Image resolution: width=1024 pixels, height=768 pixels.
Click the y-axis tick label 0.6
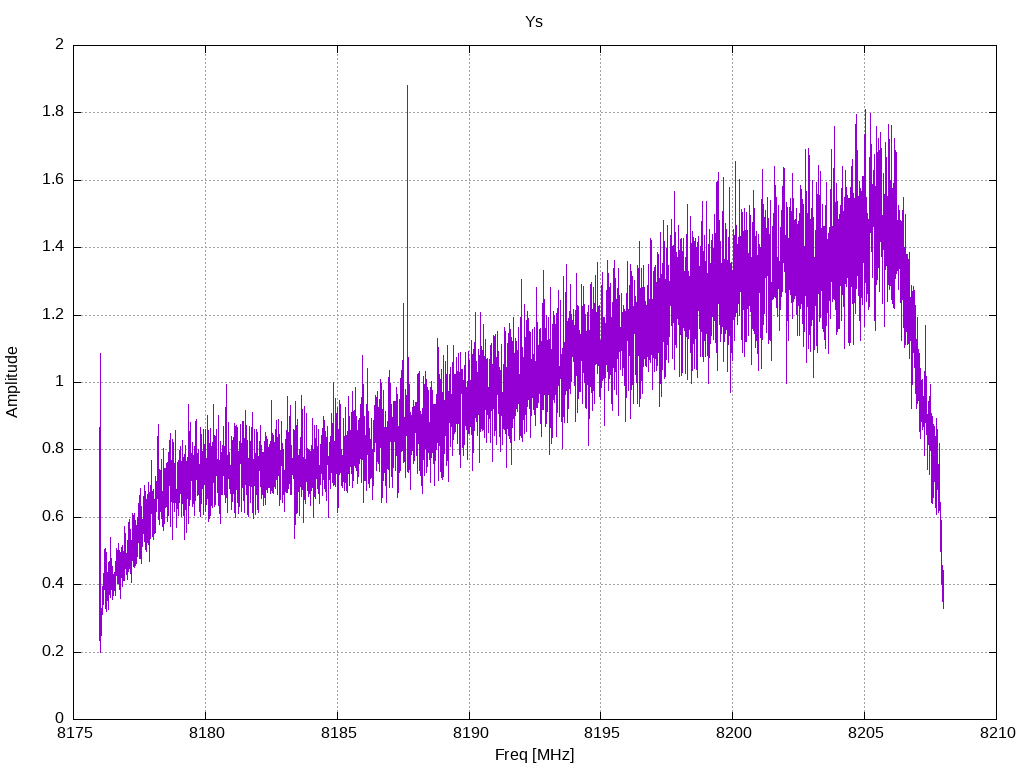click(x=53, y=517)
